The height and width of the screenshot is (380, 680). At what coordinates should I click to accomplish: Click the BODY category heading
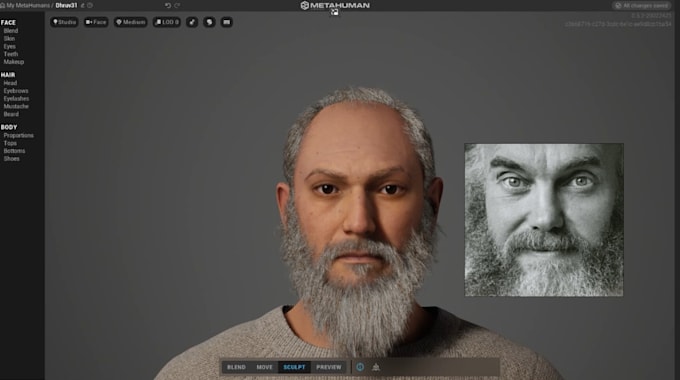(x=9, y=127)
